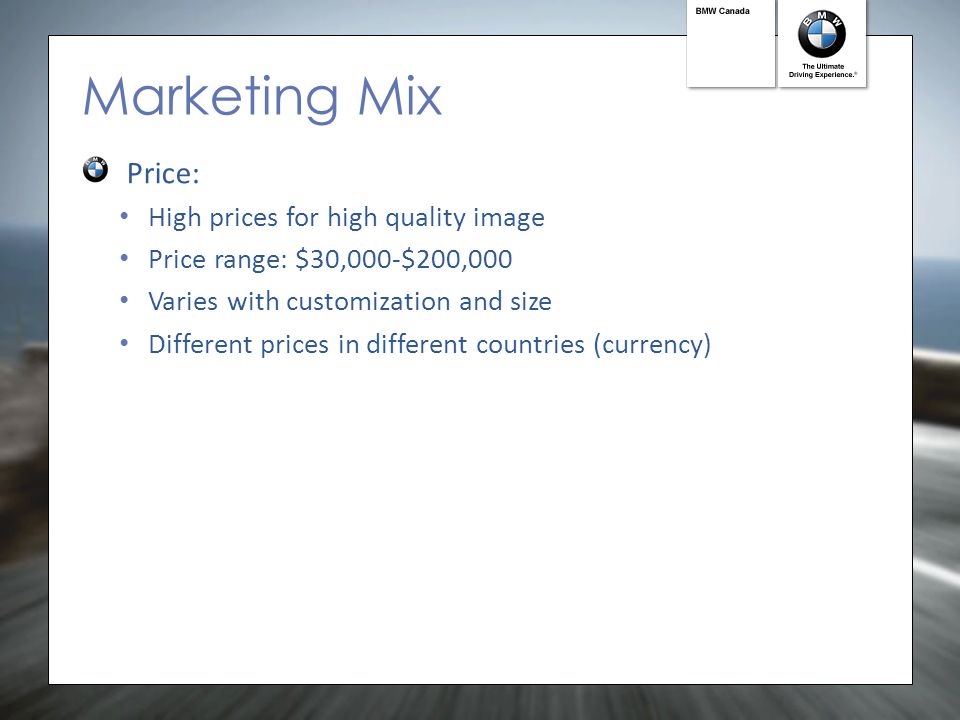Click the "Price range: $30,000-$200,000" bullet

pyautogui.click(x=330, y=260)
